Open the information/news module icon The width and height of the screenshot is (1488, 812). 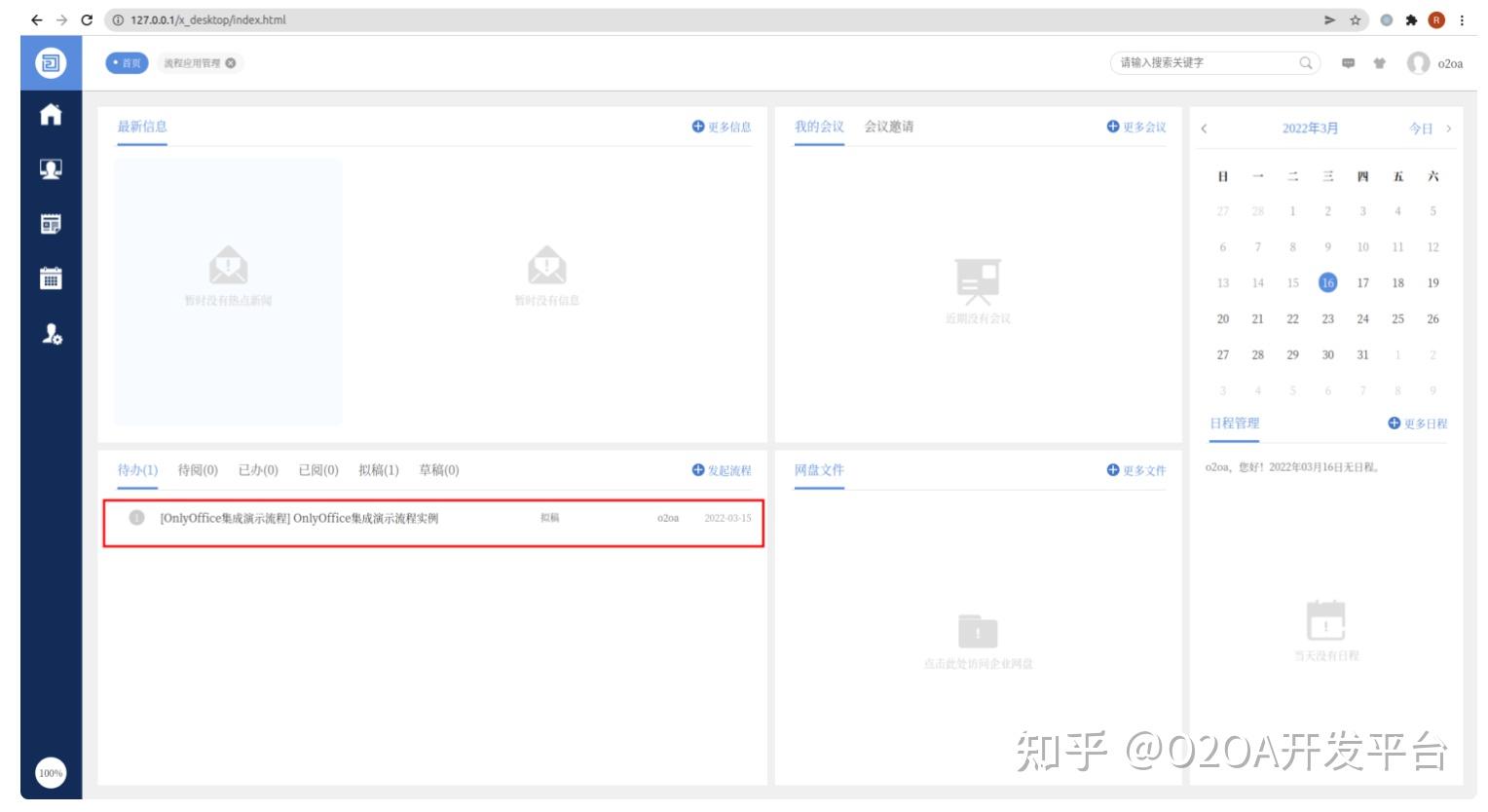(x=50, y=224)
